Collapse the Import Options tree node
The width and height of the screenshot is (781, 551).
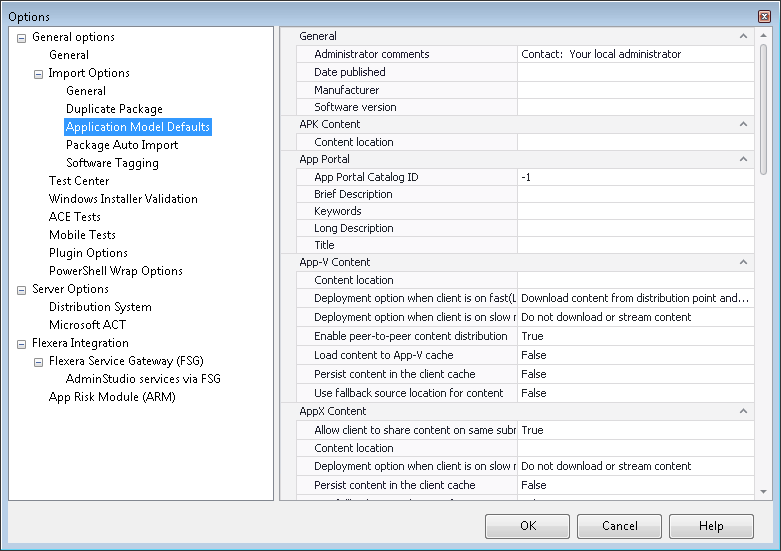coord(39,73)
